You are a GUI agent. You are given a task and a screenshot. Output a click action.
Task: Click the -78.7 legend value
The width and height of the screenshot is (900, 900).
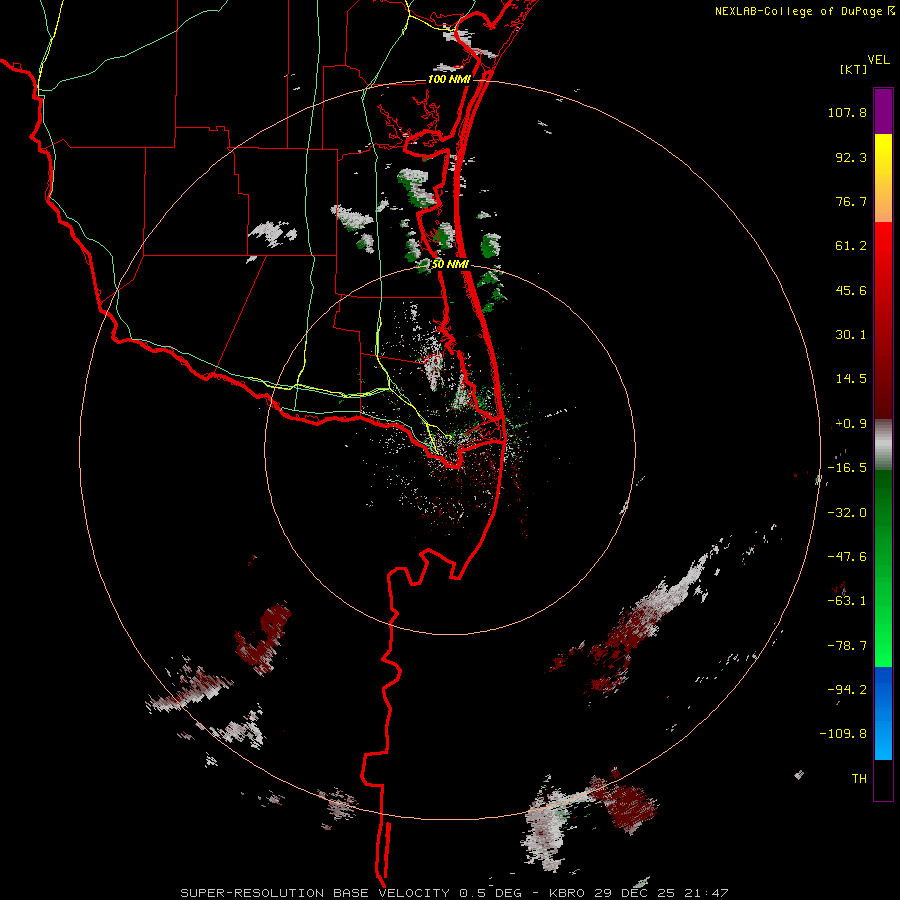pyautogui.click(x=847, y=646)
